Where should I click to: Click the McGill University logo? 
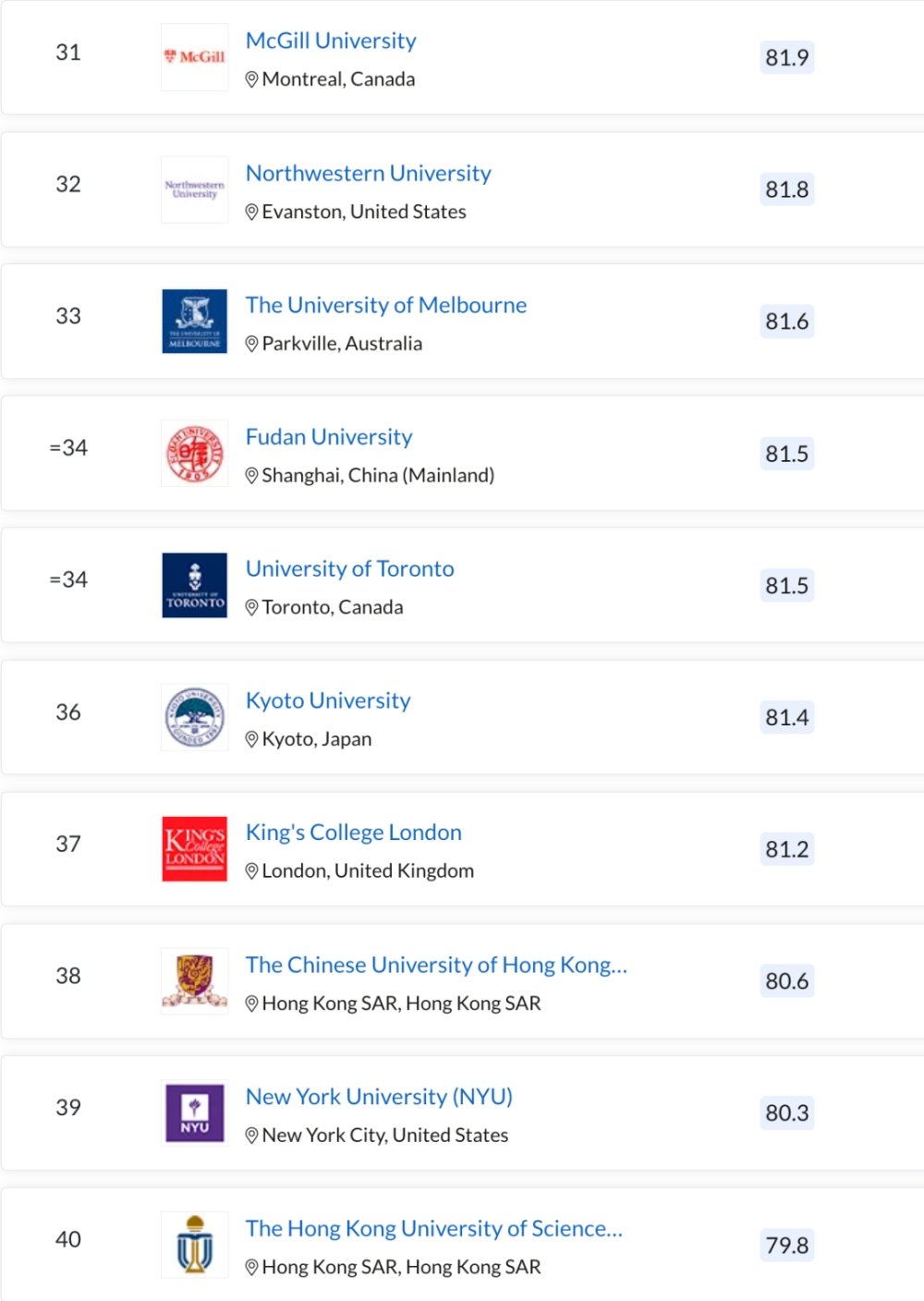(x=194, y=57)
